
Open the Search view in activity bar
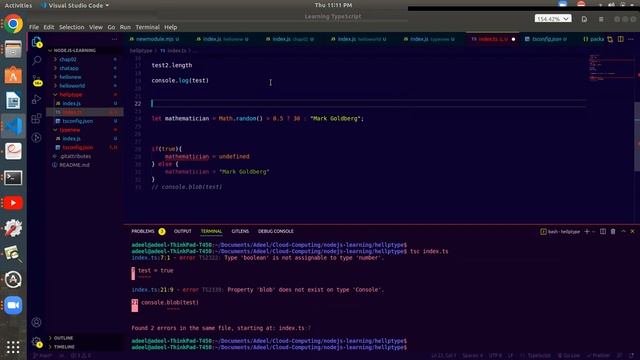pos(36,61)
